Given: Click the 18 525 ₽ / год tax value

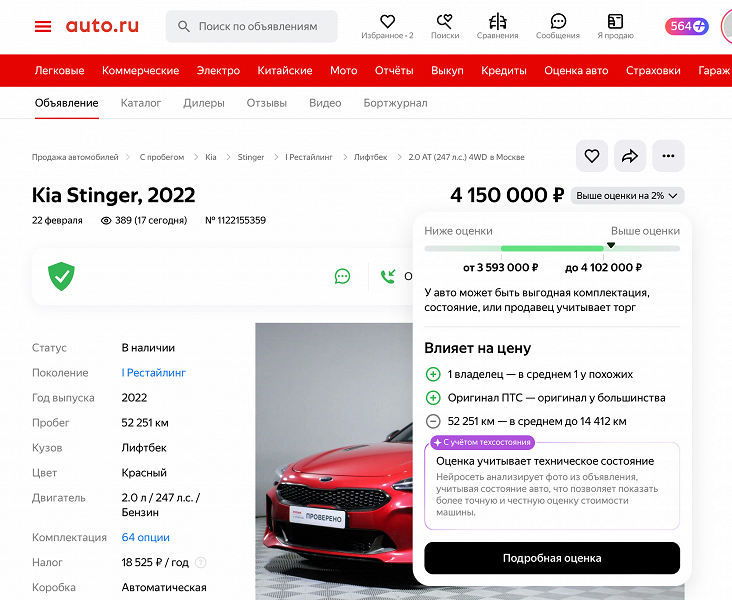Looking at the screenshot, I should 155,563.
